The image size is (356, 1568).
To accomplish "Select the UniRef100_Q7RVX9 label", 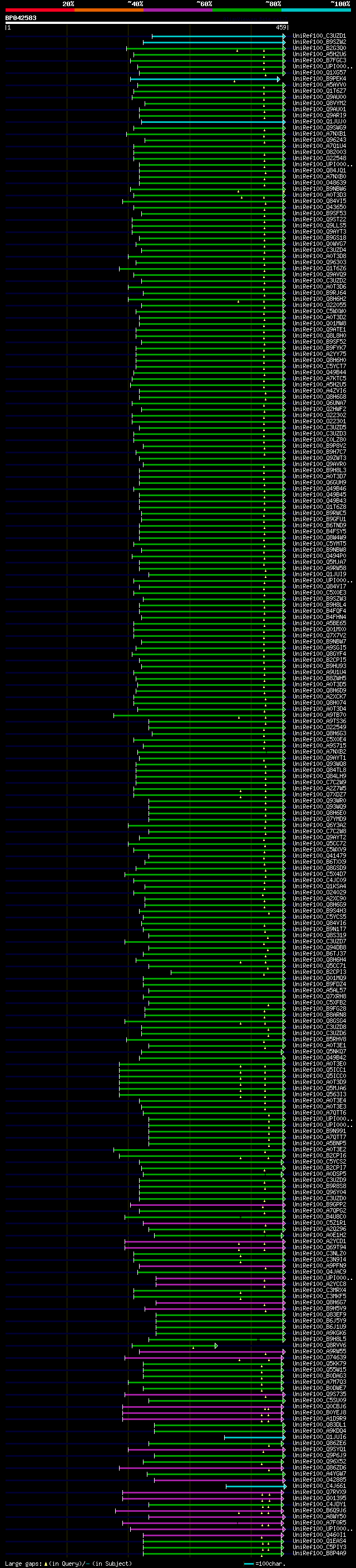I will pyautogui.click(x=319, y=1492).
